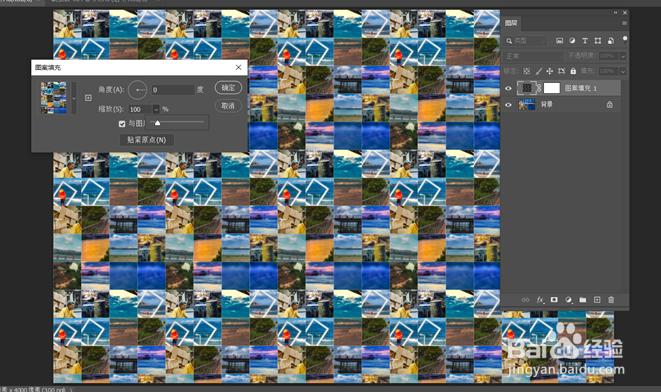Lock all attributes padlock icon
The height and width of the screenshot is (392, 661).
pyautogui.click(x=573, y=71)
